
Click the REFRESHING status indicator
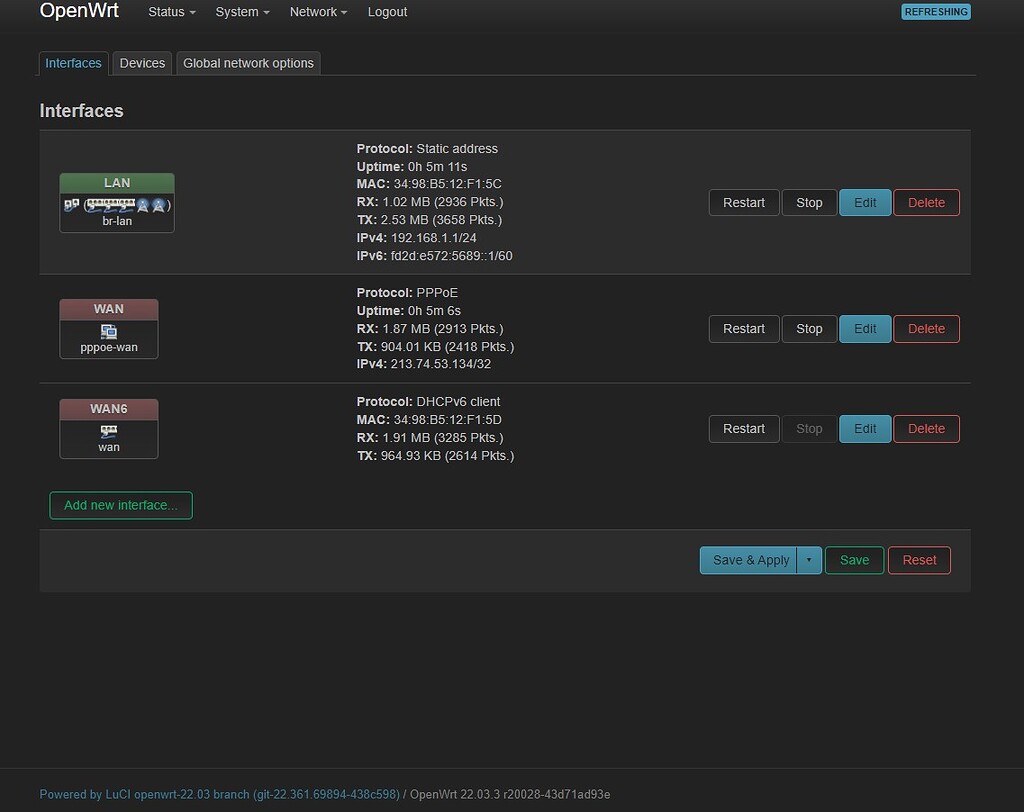pyautogui.click(x=935, y=12)
